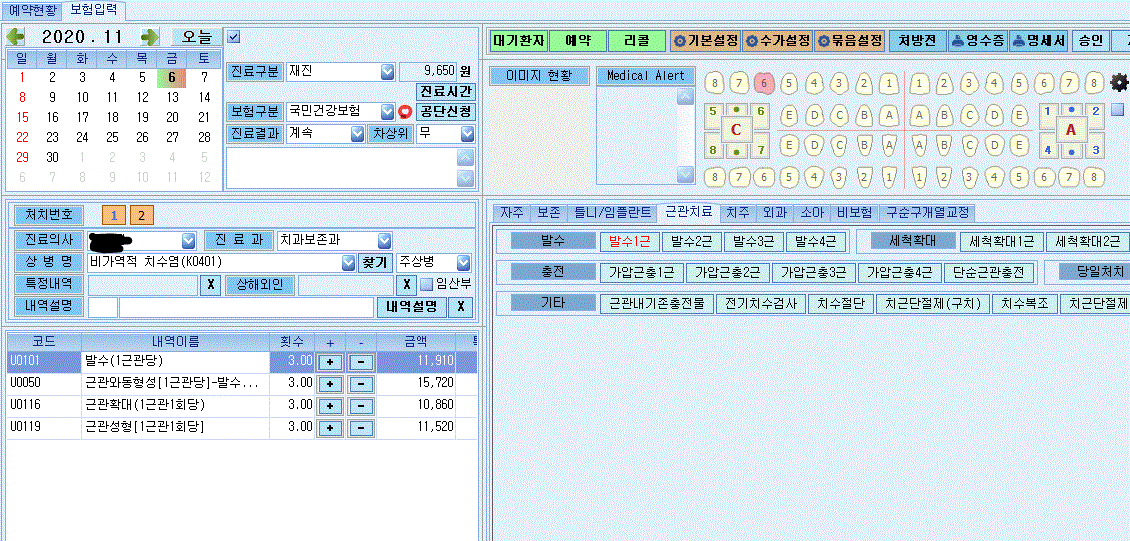
Task: Select upper tooth 5 beside pink tooth
Action: (789, 83)
